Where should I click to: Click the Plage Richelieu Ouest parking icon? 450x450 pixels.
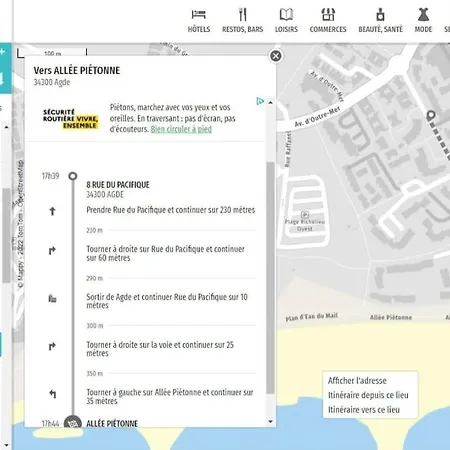coord(305,214)
